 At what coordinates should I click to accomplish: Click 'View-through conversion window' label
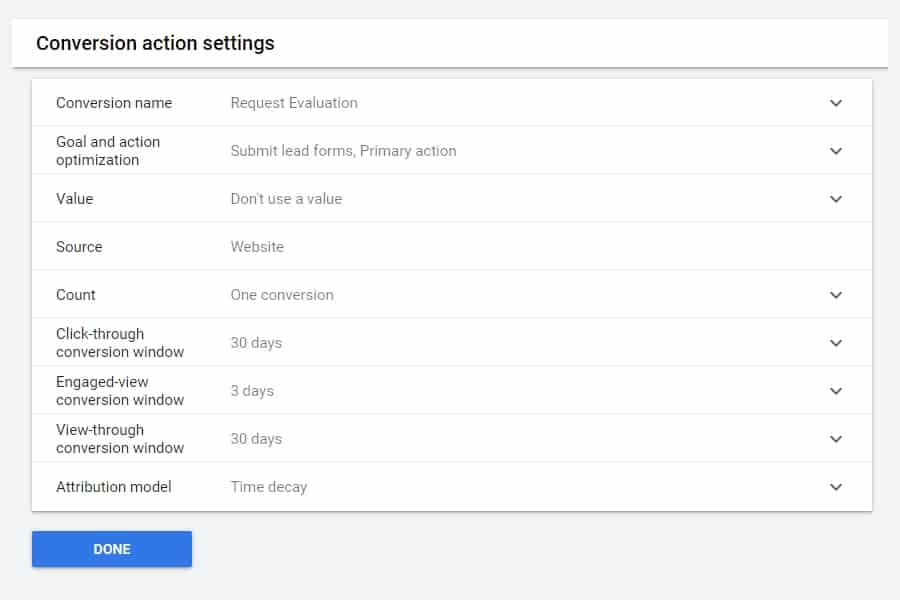coord(120,439)
